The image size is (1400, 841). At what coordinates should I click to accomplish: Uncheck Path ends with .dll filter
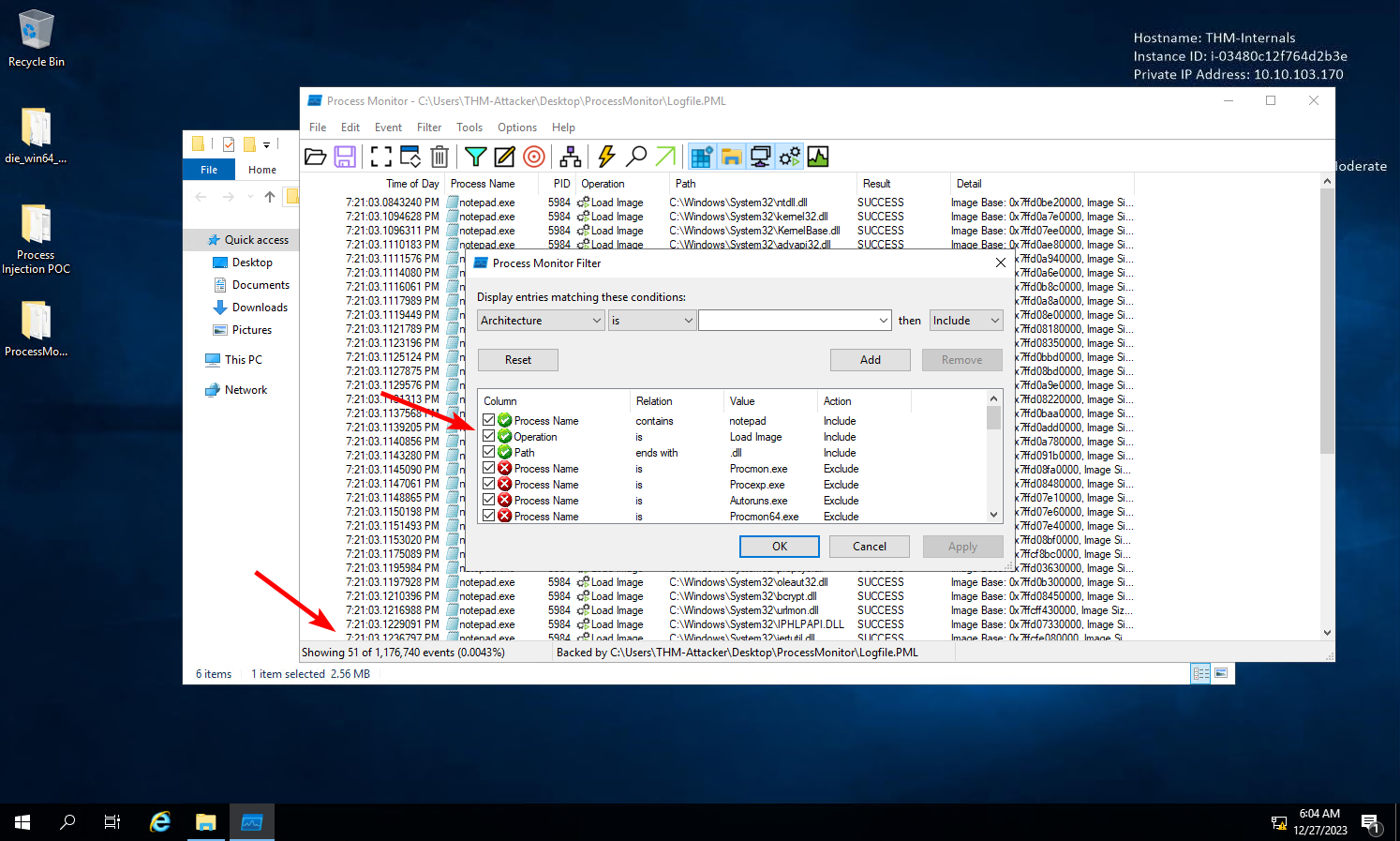point(489,452)
